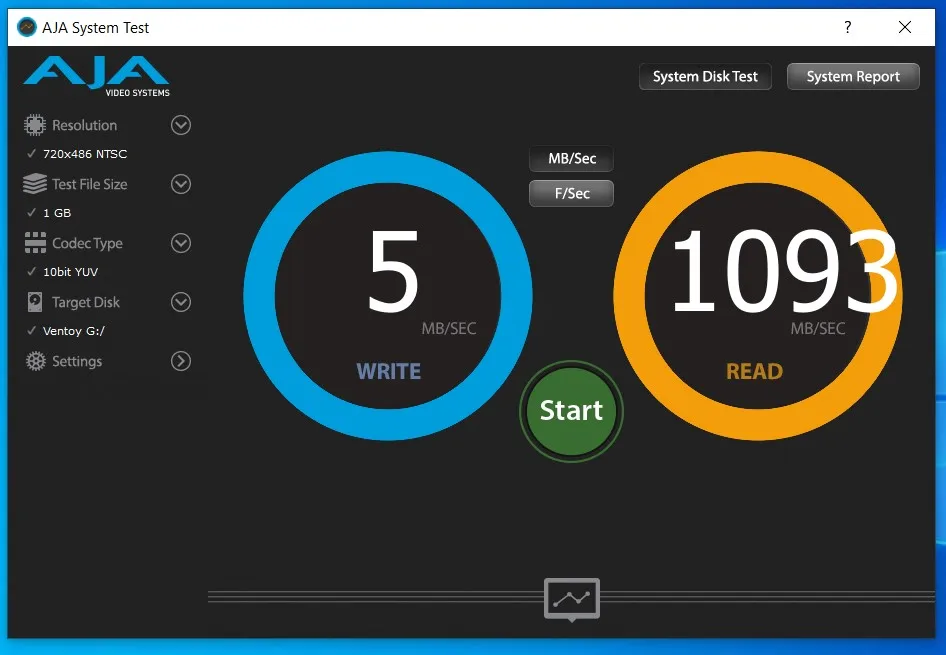Open System Report

(x=853, y=77)
